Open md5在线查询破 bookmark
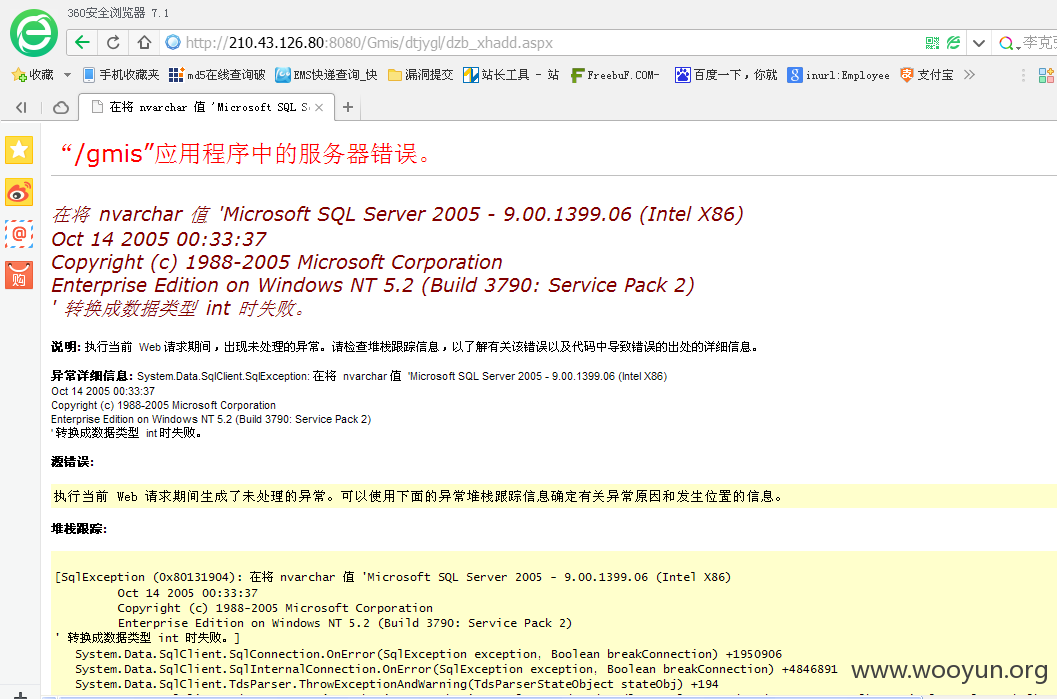This screenshot has height=699, width=1057. (217, 75)
